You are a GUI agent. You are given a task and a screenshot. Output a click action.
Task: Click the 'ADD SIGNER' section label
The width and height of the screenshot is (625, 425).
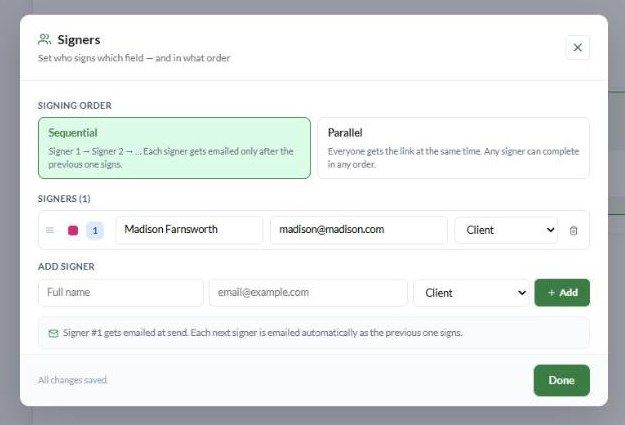tap(66, 267)
